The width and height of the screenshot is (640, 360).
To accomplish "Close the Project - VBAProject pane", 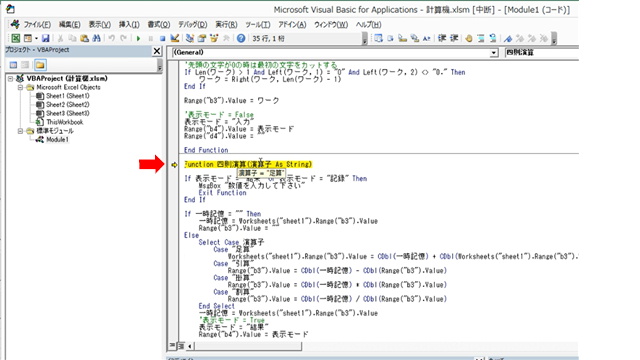I will click(x=157, y=51).
